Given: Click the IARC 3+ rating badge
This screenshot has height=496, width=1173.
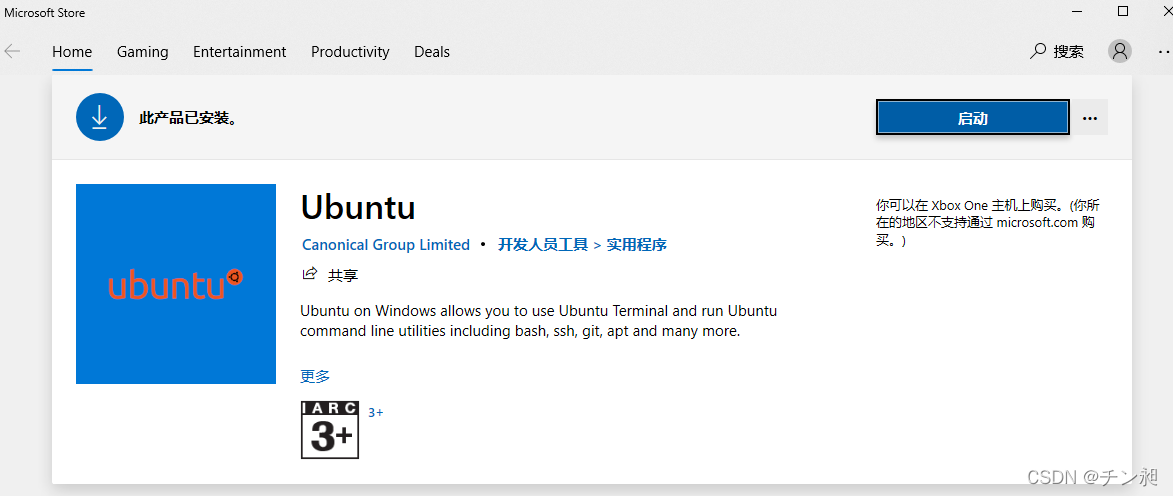Looking at the screenshot, I should click(330, 430).
